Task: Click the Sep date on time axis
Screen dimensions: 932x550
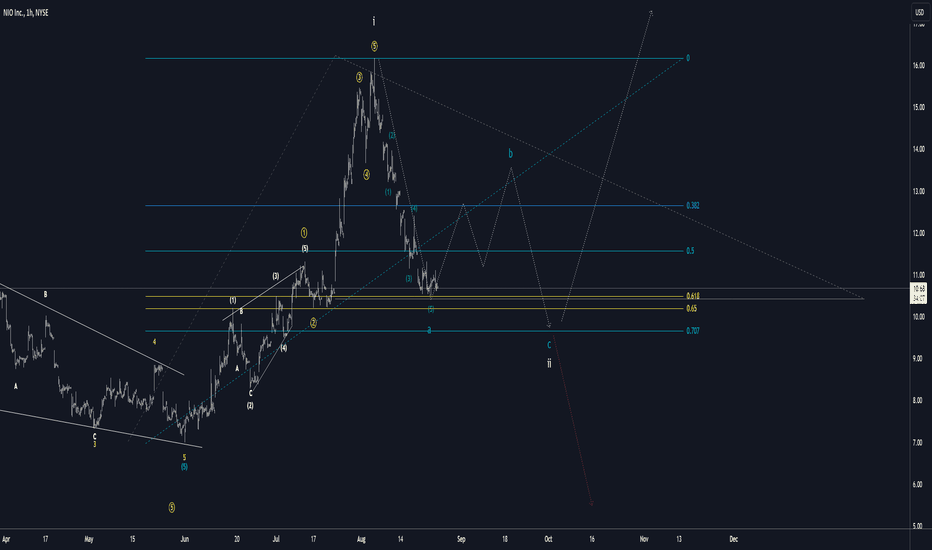Action: pyautogui.click(x=461, y=539)
